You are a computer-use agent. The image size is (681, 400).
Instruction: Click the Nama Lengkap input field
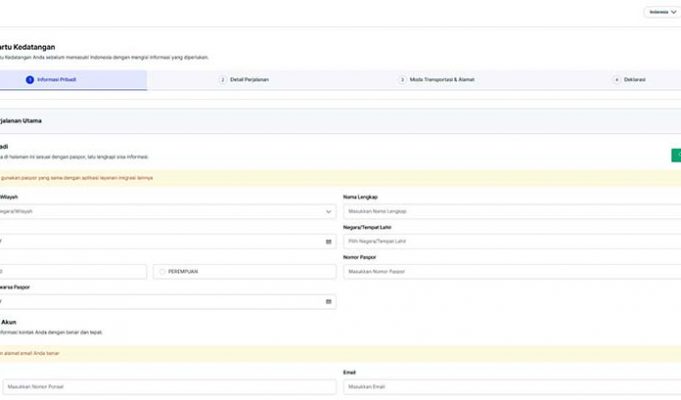point(510,212)
